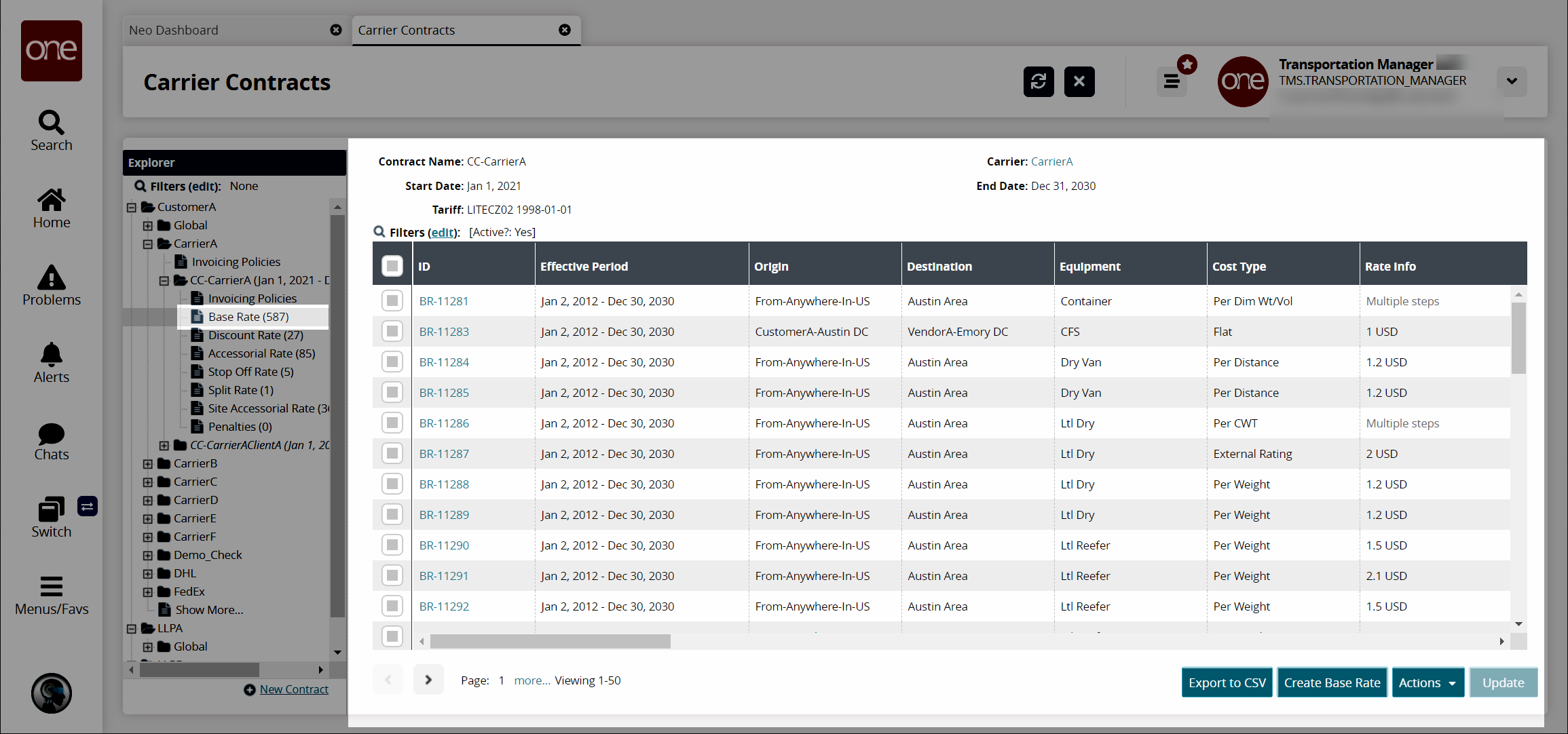
Task: Click the Create Base Rate button
Action: coord(1332,682)
